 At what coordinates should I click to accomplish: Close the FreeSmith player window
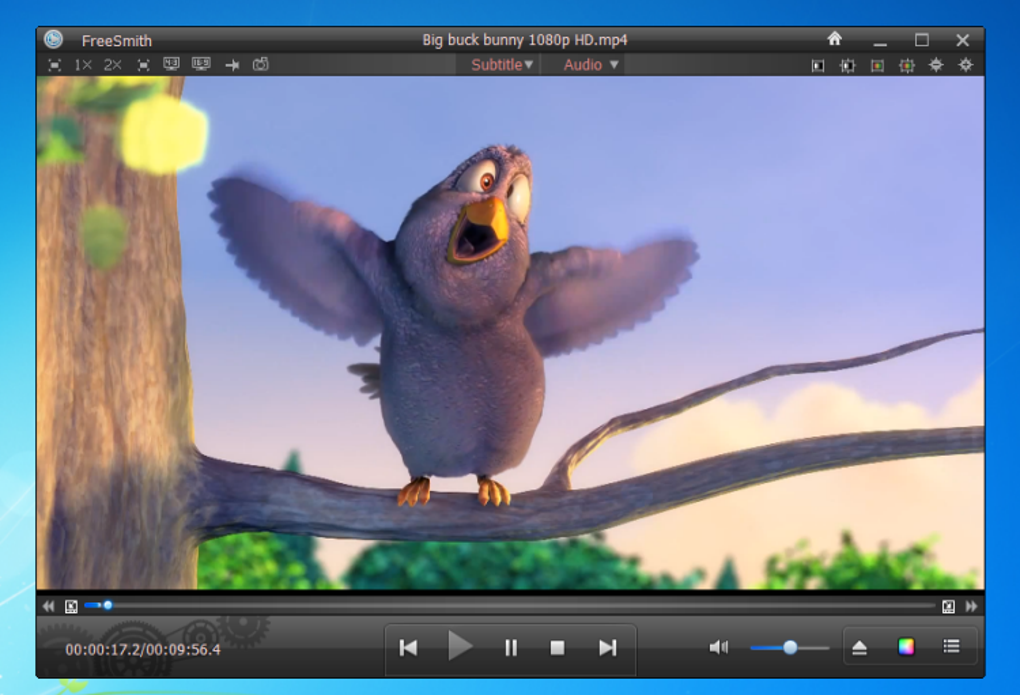pyautogui.click(x=963, y=40)
